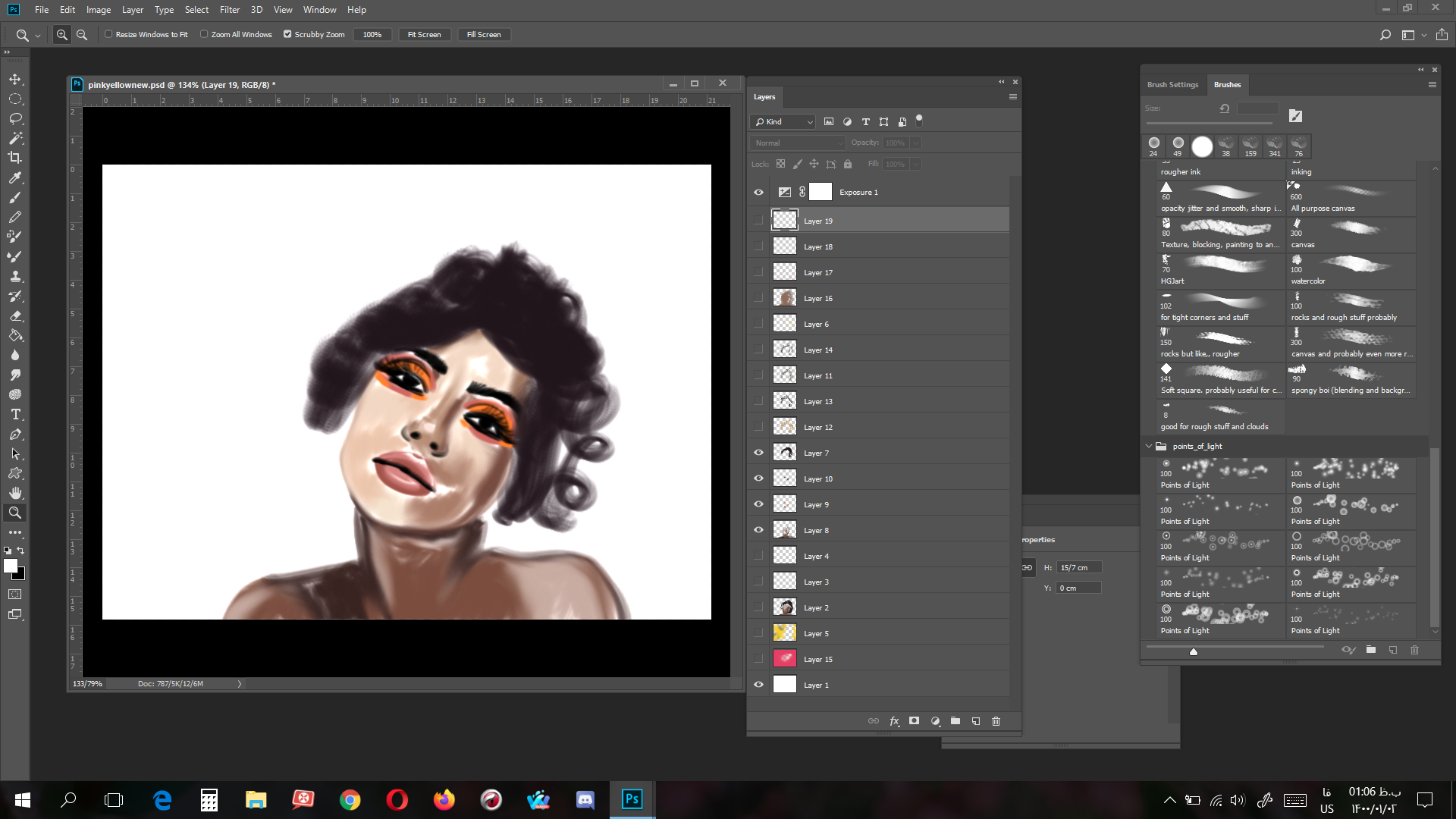Click Zoom In icon in options bar
Image resolution: width=1456 pixels, height=819 pixels.
click(x=62, y=35)
